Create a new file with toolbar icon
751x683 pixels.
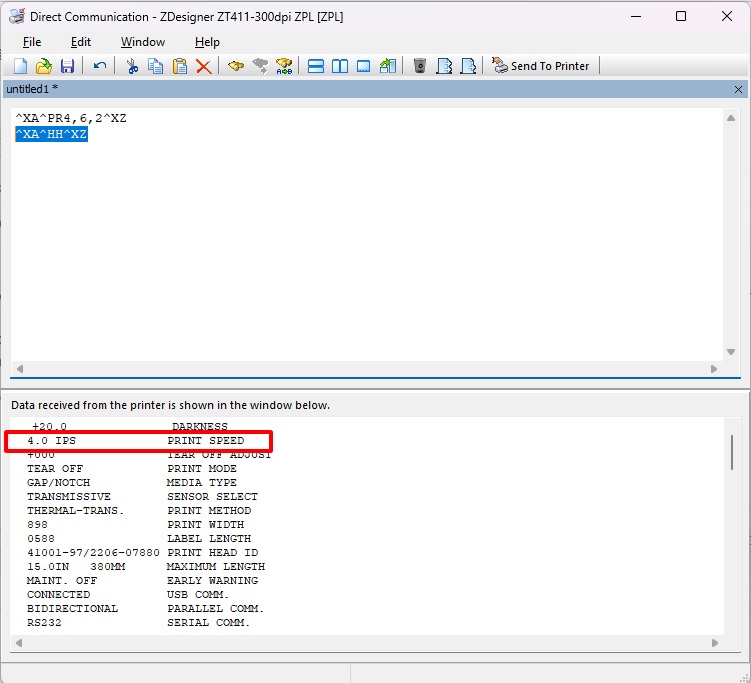[x=20, y=66]
